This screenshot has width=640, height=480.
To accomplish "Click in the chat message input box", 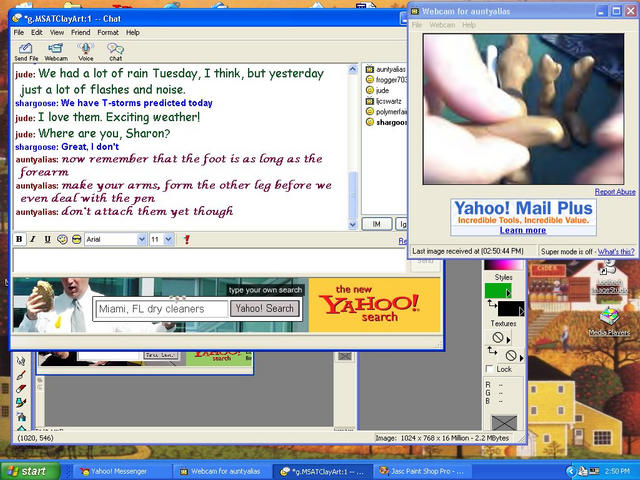I will (209, 260).
